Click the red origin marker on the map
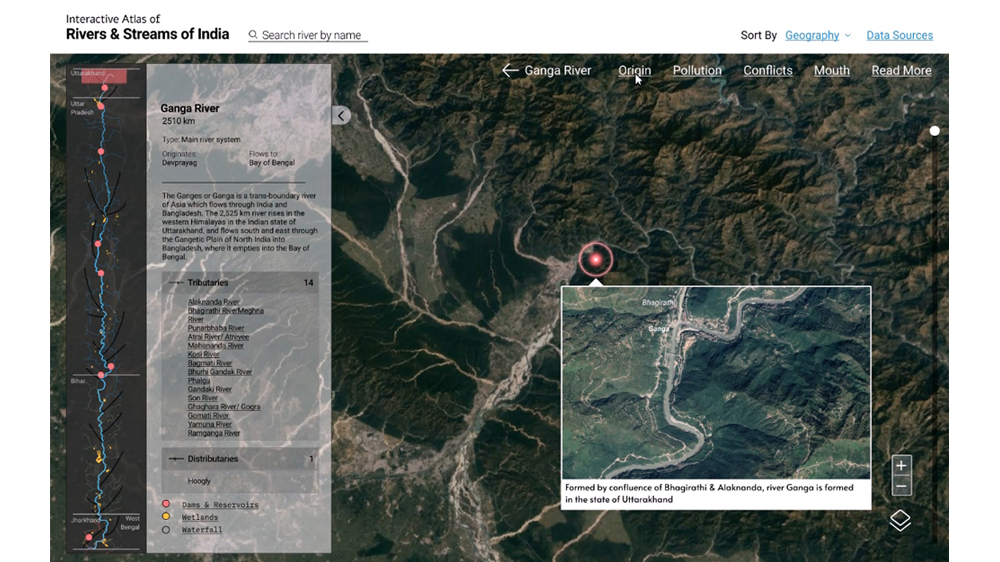Image resolution: width=1000 pixels, height=562 pixels. coord(596,260)
